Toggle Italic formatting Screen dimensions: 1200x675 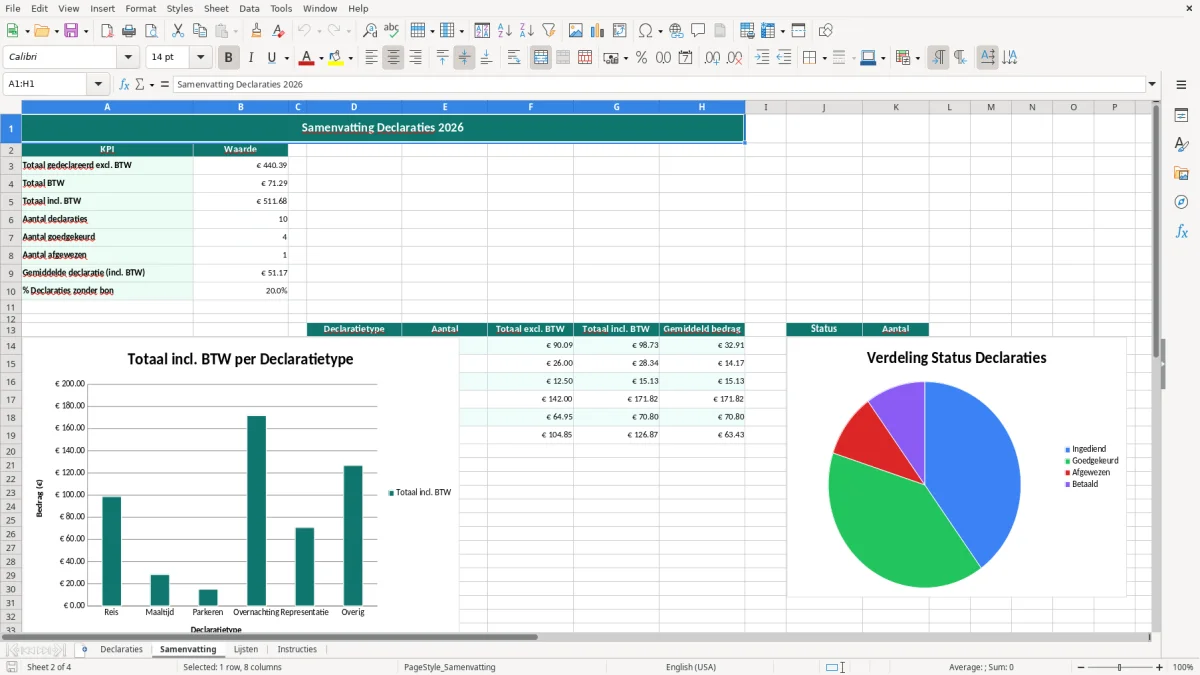click(x=251, y=58)
